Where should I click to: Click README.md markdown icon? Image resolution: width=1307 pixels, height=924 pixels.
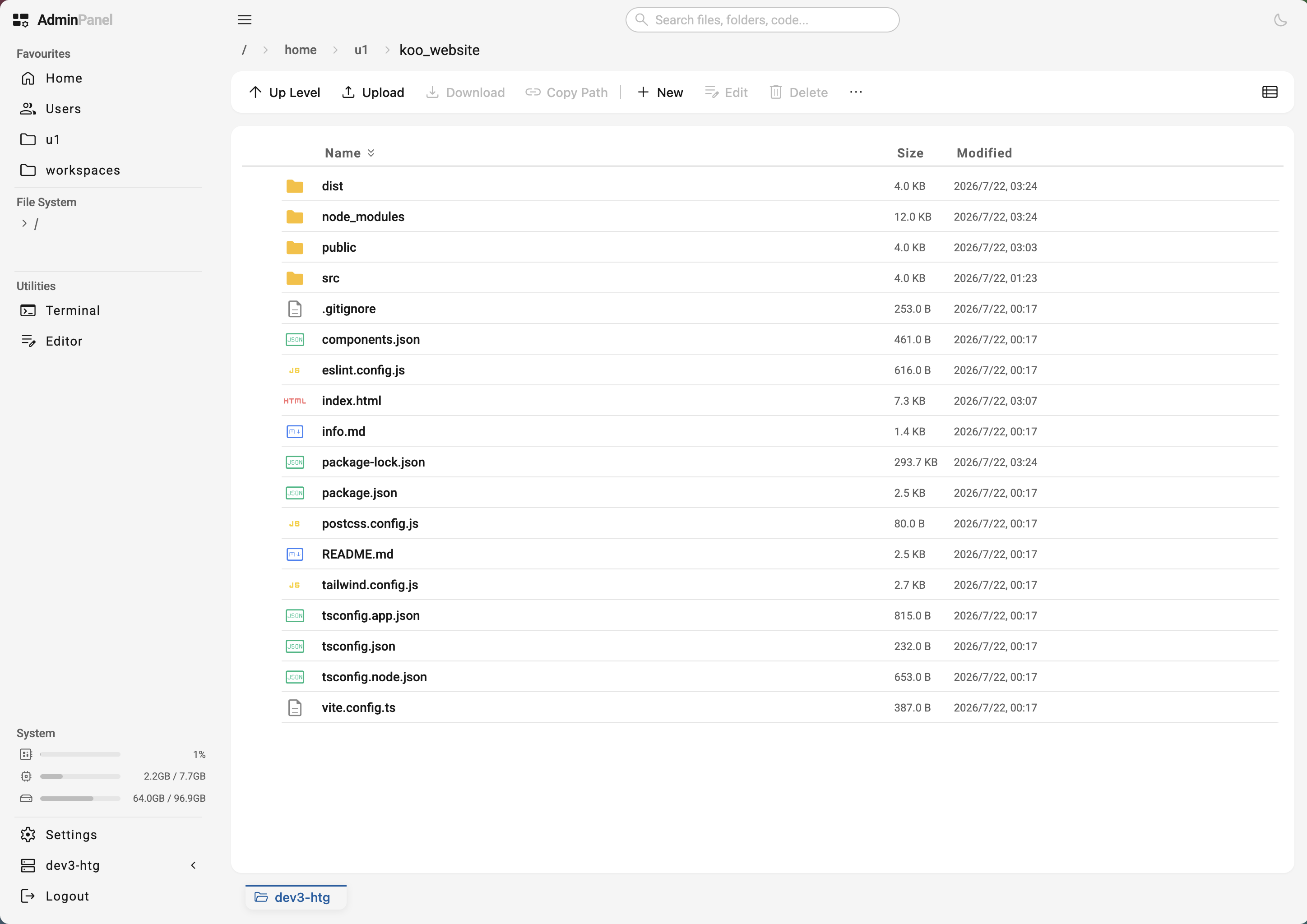click(295, 555)
